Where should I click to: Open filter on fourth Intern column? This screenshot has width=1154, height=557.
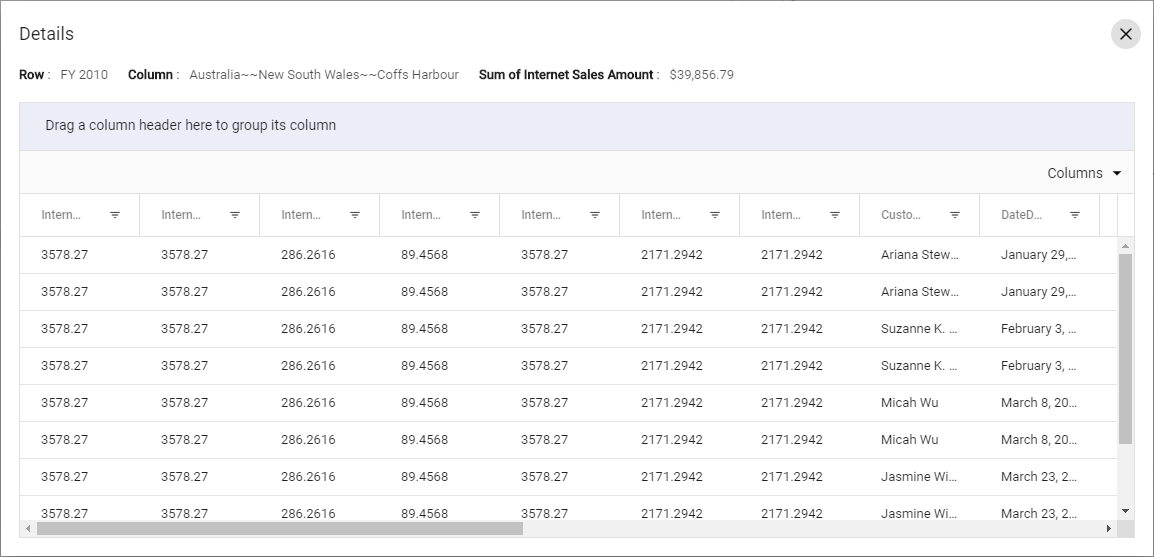(x=475, y=215)
